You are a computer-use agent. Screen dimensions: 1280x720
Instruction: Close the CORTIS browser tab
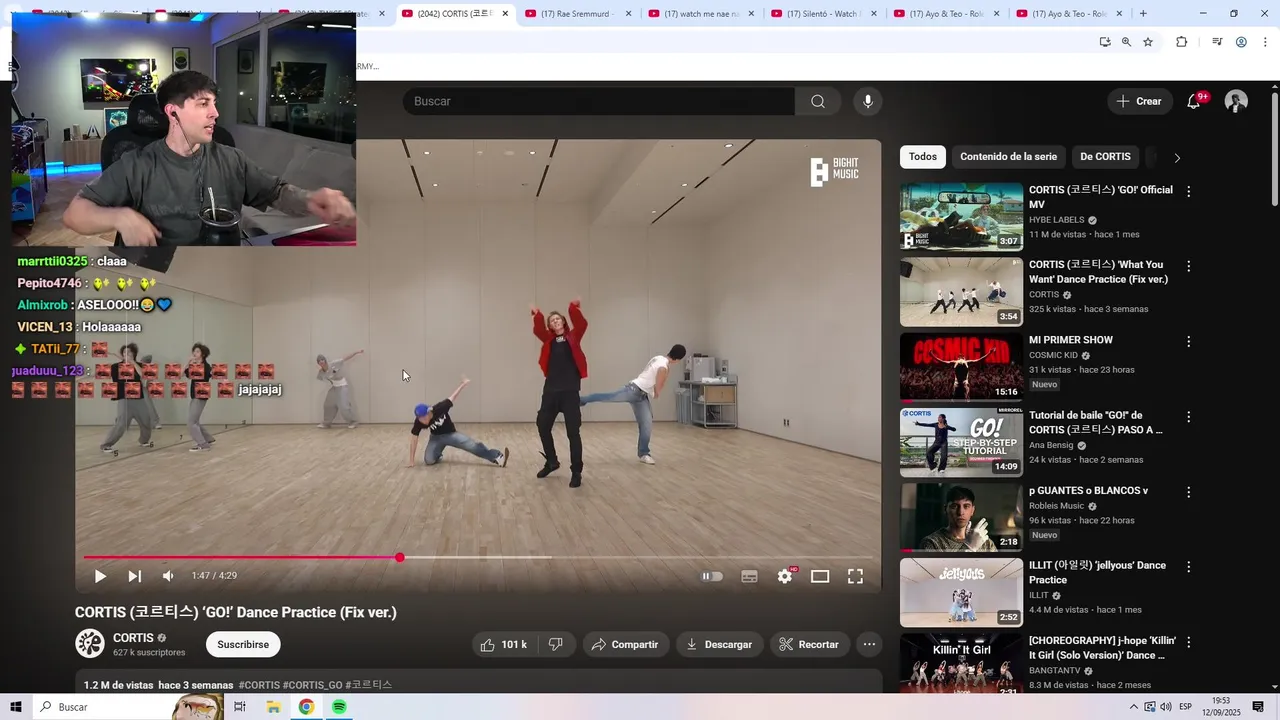point(505,14)
